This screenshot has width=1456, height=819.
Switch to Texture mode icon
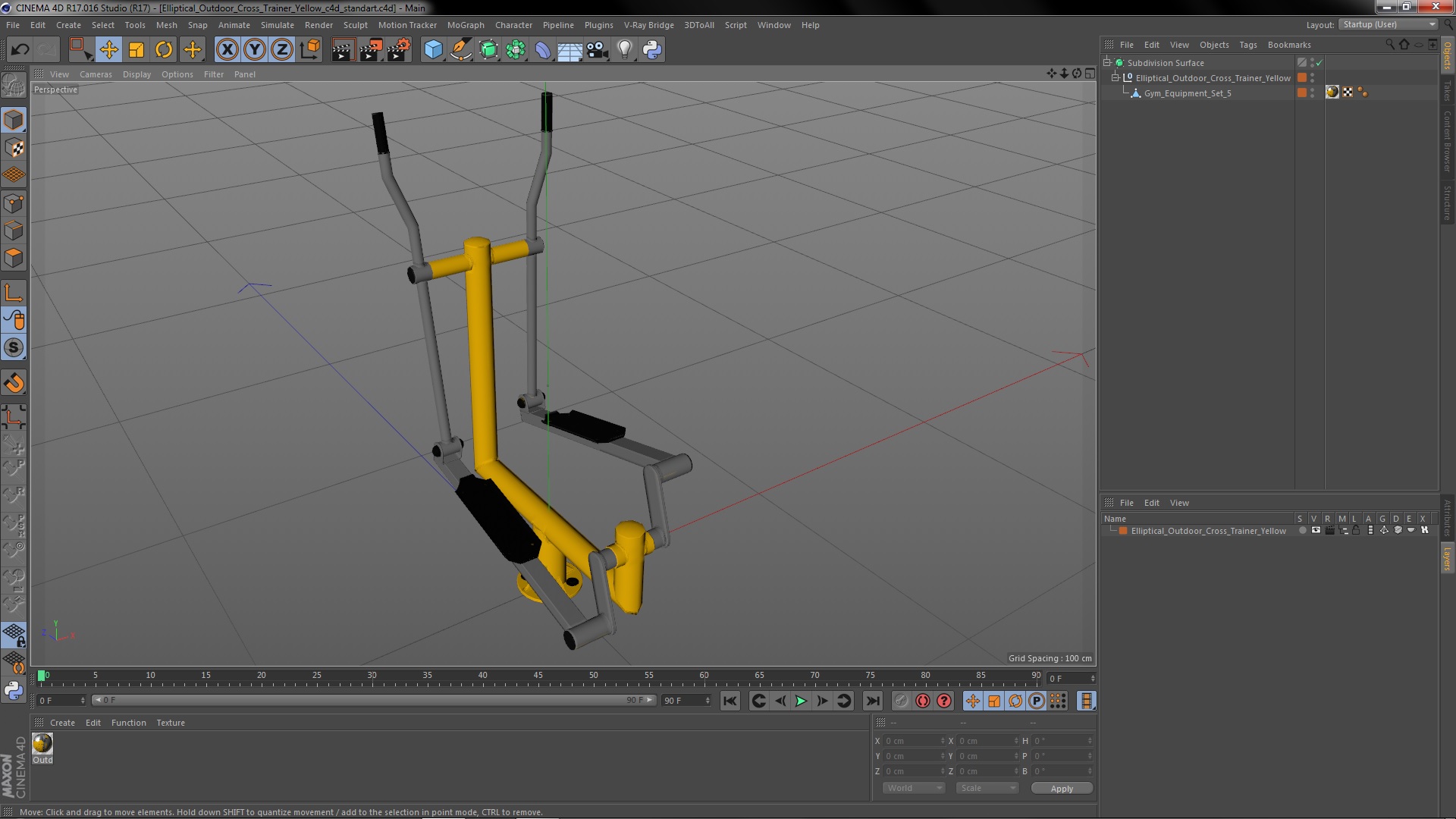14,147
